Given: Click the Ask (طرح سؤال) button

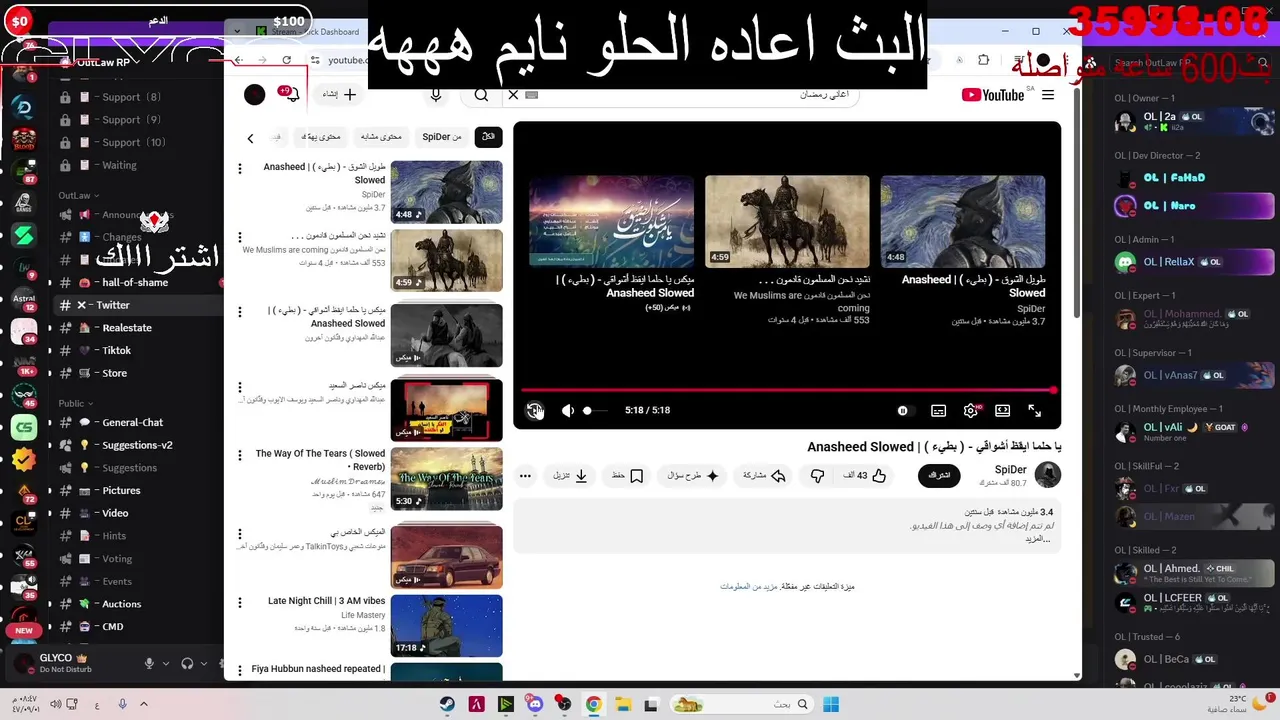Looking at the screenshot, I should coord(693,476).
